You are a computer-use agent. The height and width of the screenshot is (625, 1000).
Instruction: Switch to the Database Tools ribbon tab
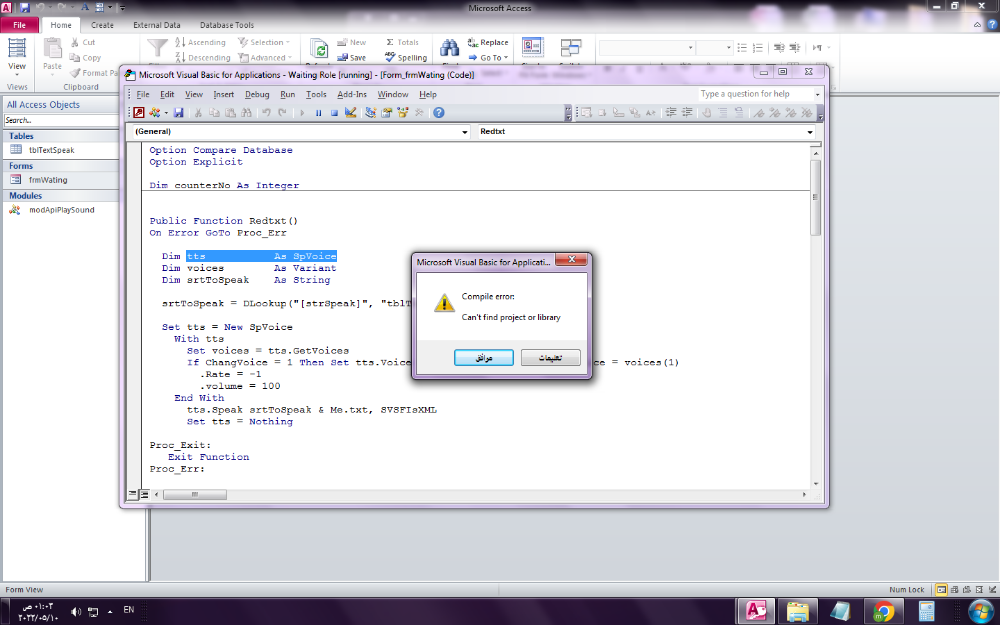[226, 25]
